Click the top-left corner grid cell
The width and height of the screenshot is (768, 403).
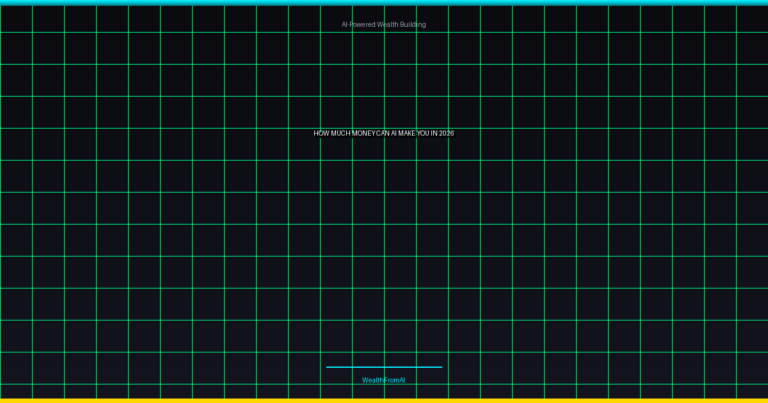coord(16,19)
